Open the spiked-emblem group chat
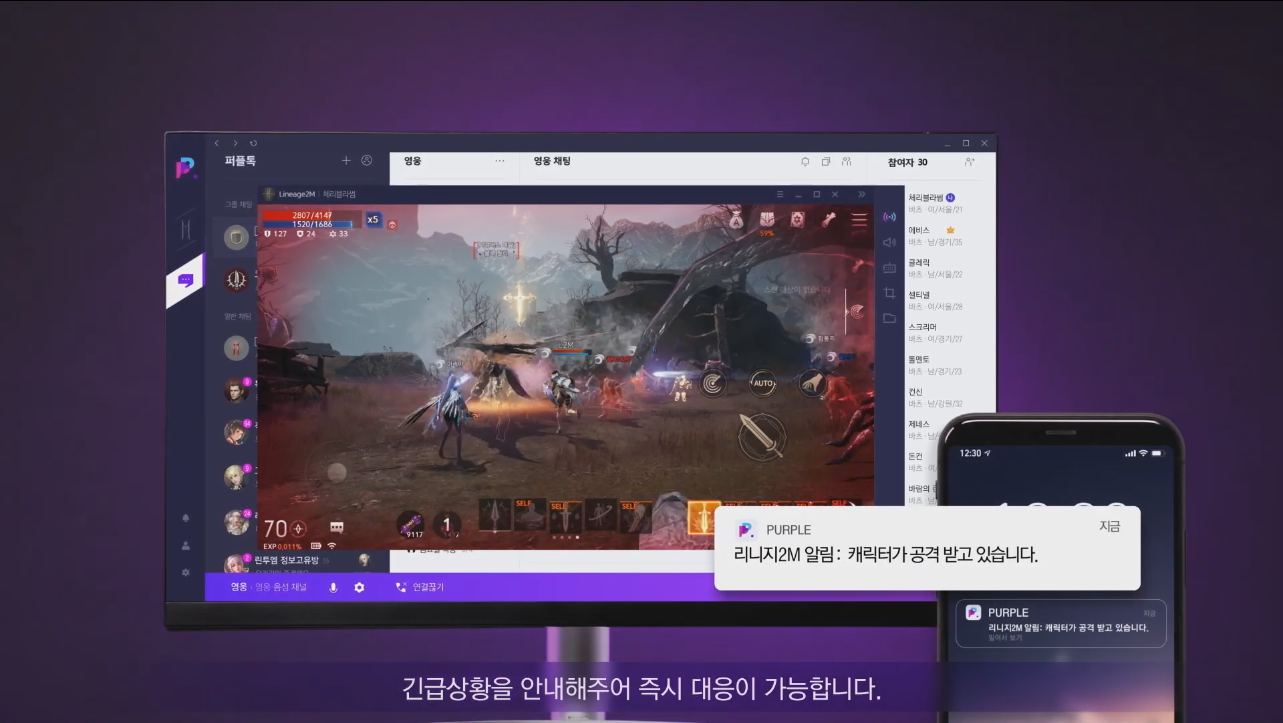The image size is (1283, 723). (x=237, y=279)
